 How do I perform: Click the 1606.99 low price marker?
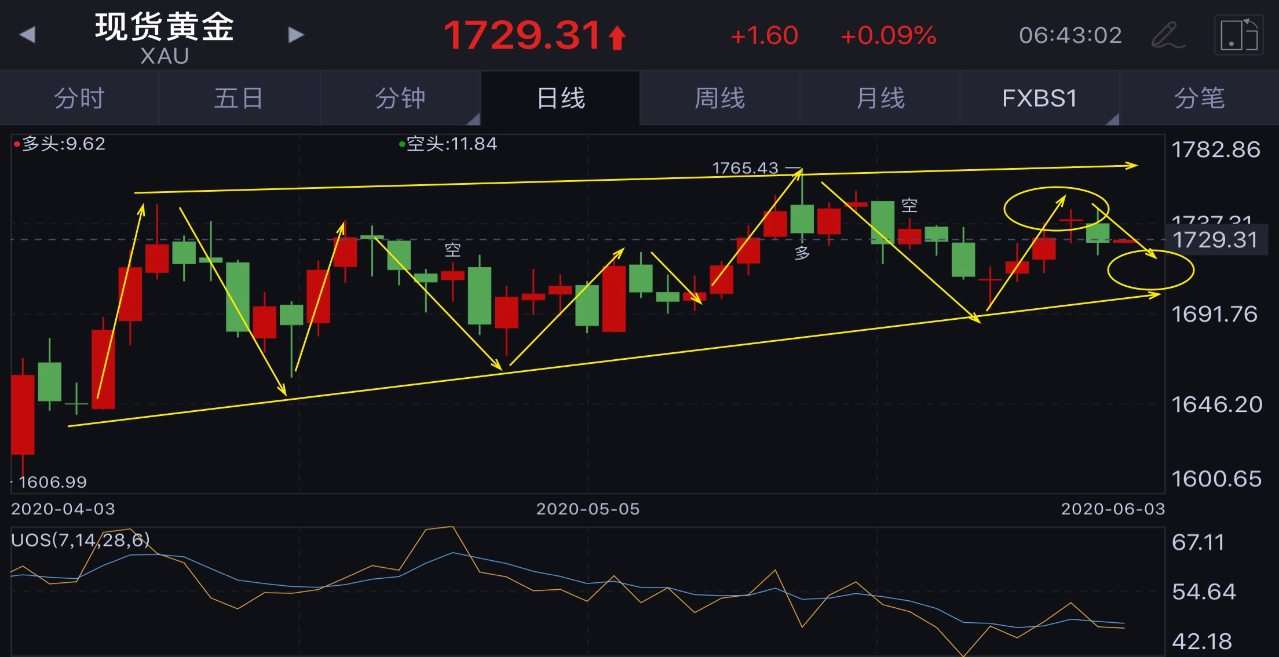coord(52,482)
